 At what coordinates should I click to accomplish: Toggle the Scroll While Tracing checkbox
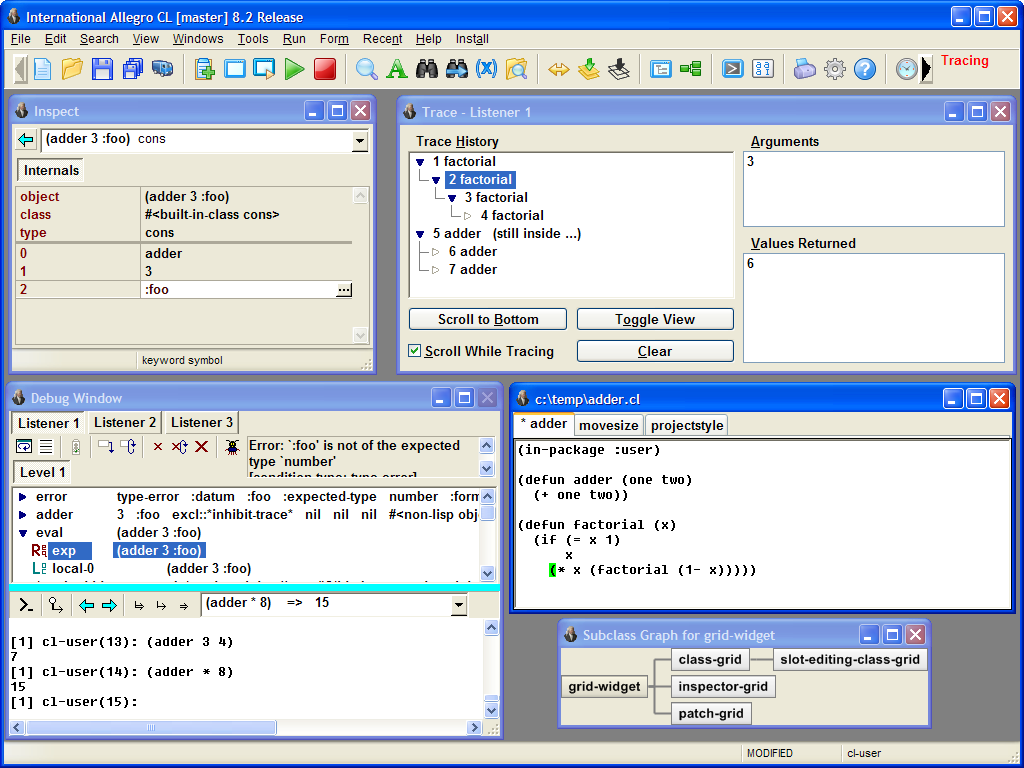414,351
